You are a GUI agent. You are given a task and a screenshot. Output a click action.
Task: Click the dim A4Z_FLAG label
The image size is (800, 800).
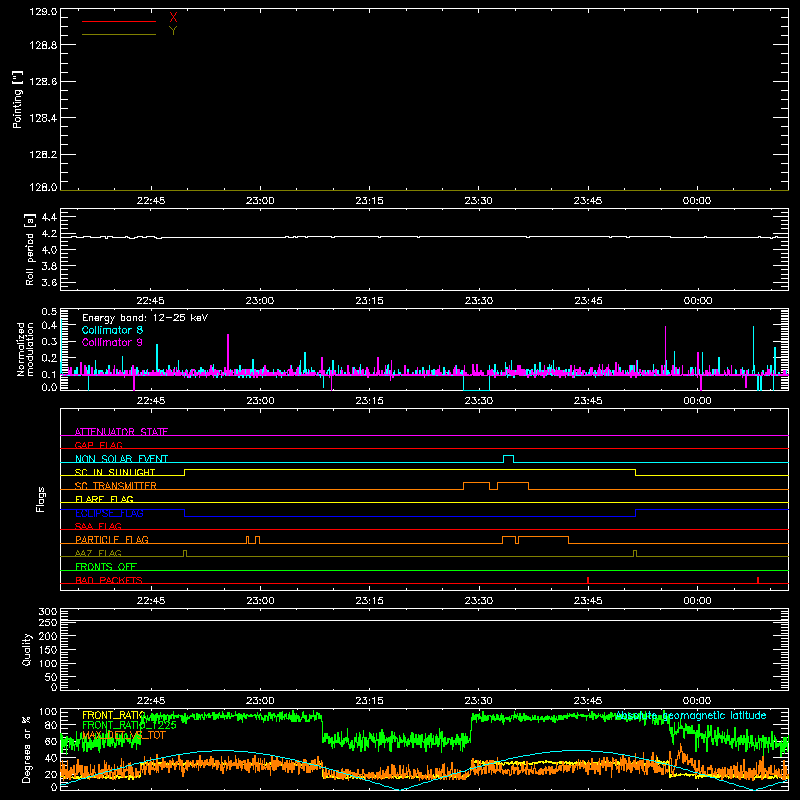98,553
